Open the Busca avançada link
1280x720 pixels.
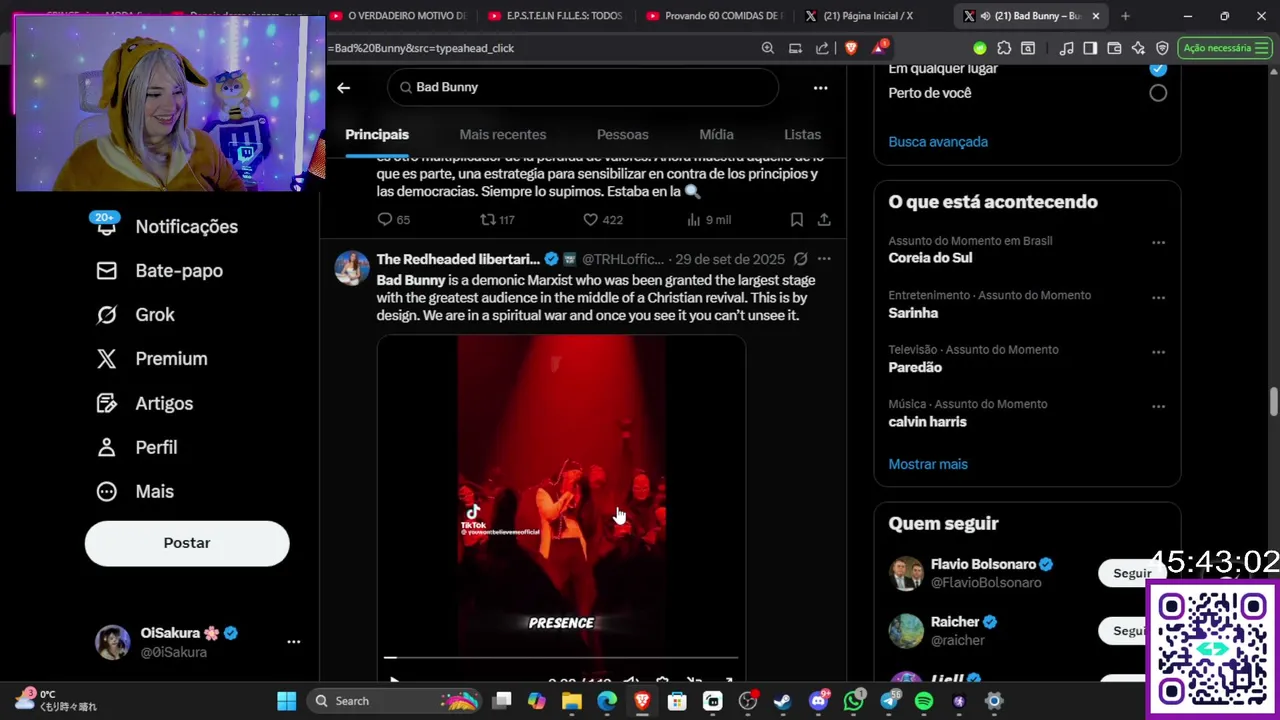(x=937, y=142)
